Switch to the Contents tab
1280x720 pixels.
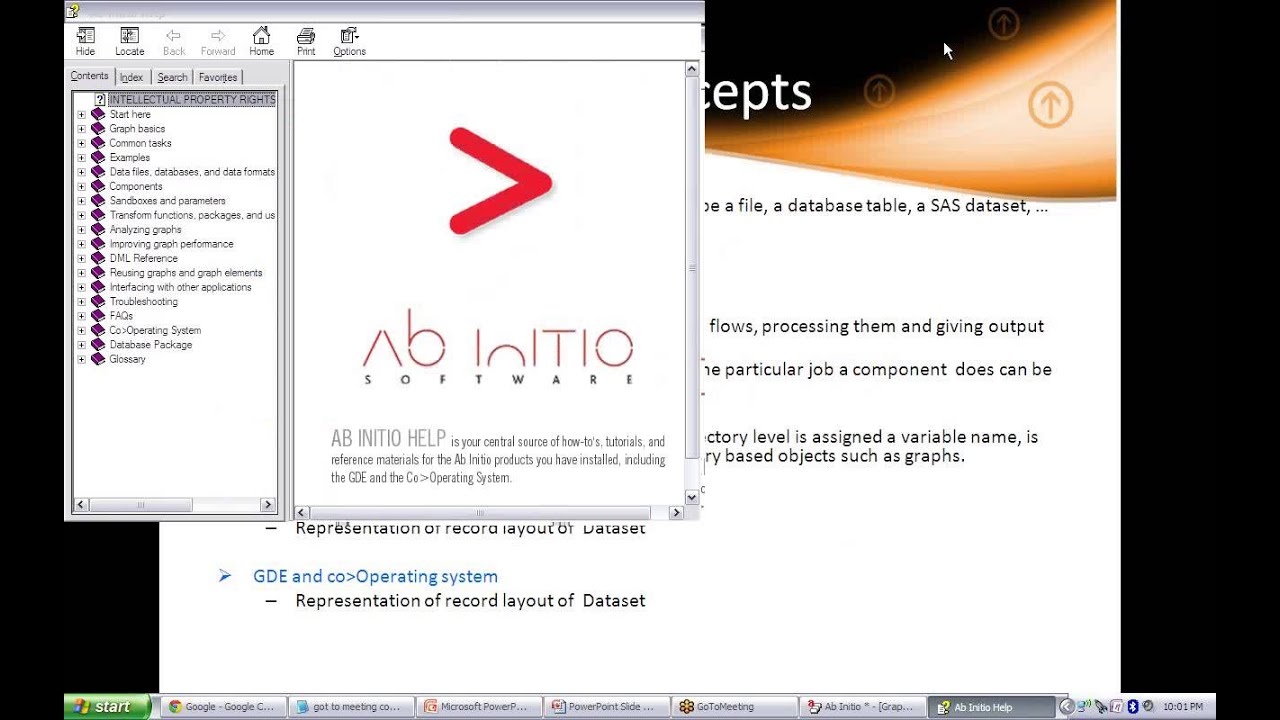pos(89,76)
